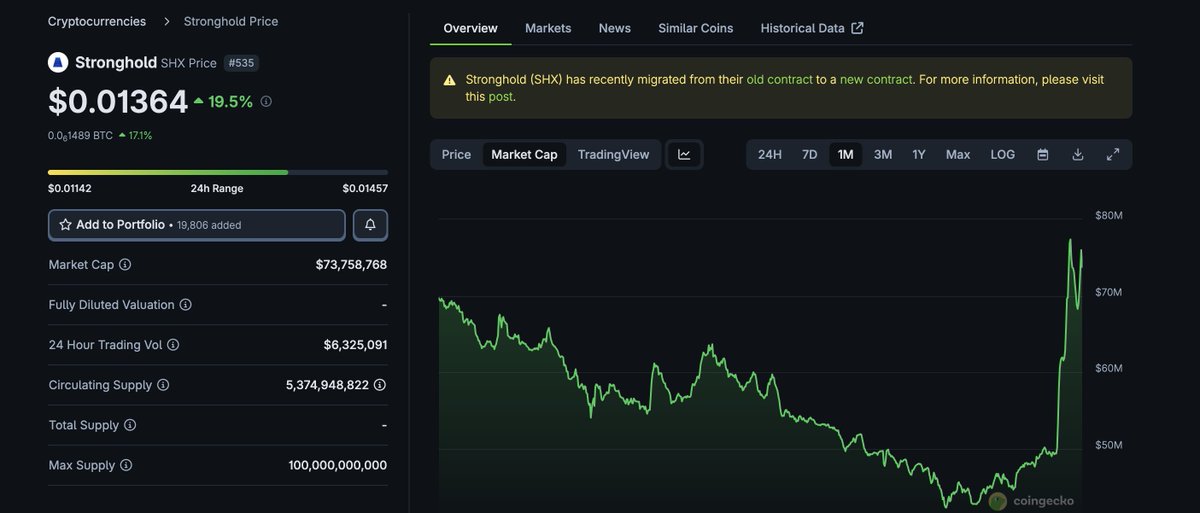Select the 7D time range

coord(810,154)
